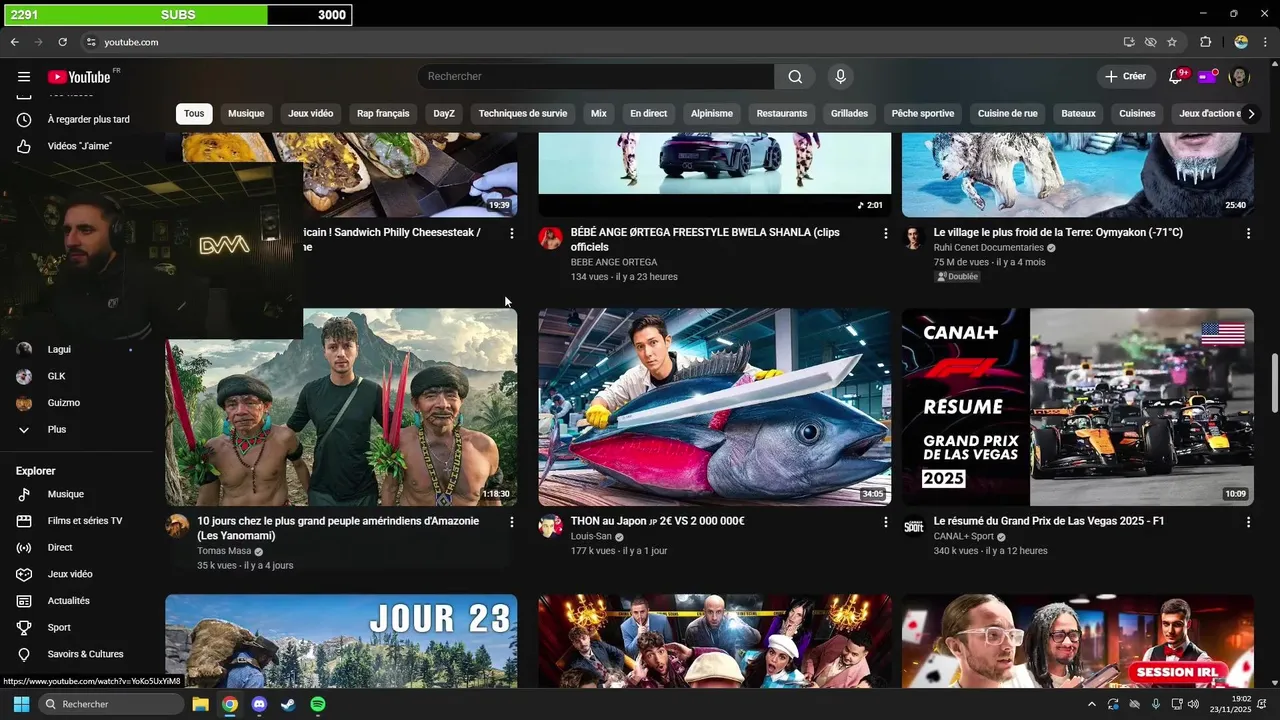The image size is (1280, 720).
Task: Open the video title 'THON au Japon'
Action: click(x=657, y=521)
